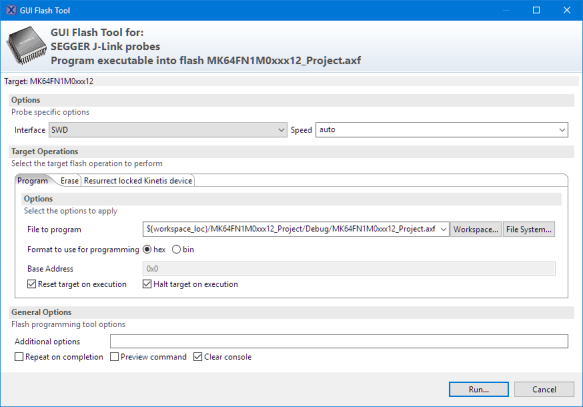Click the Workspace... button
The height and width of the screenshot is (407, 583).
point(476,229)
